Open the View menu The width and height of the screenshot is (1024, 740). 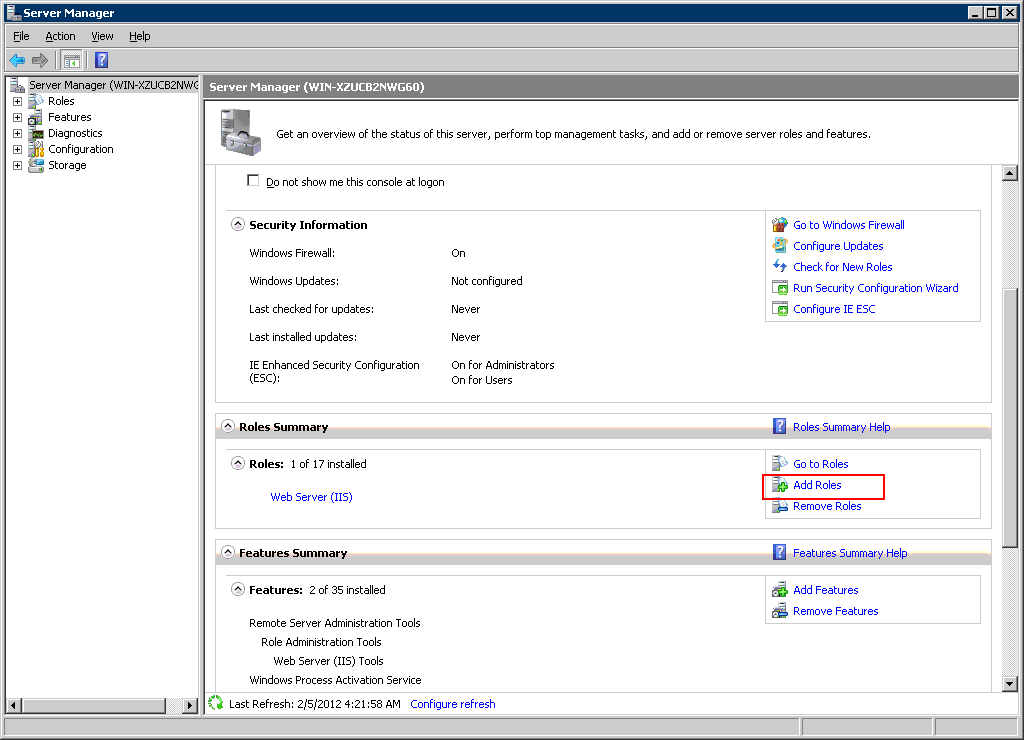pos(102,36)
